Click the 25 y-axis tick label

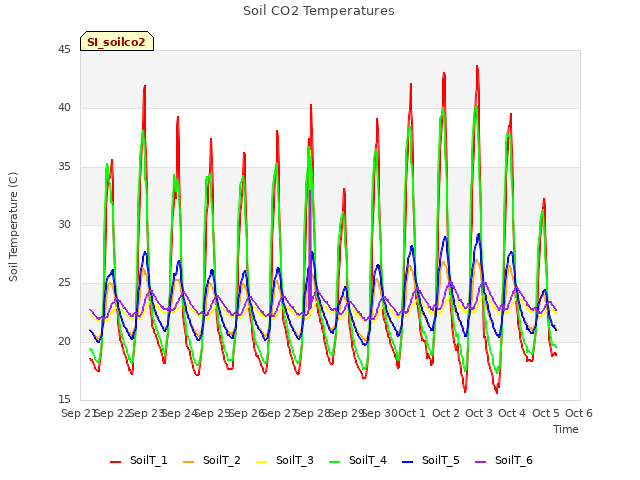(64, 283)
